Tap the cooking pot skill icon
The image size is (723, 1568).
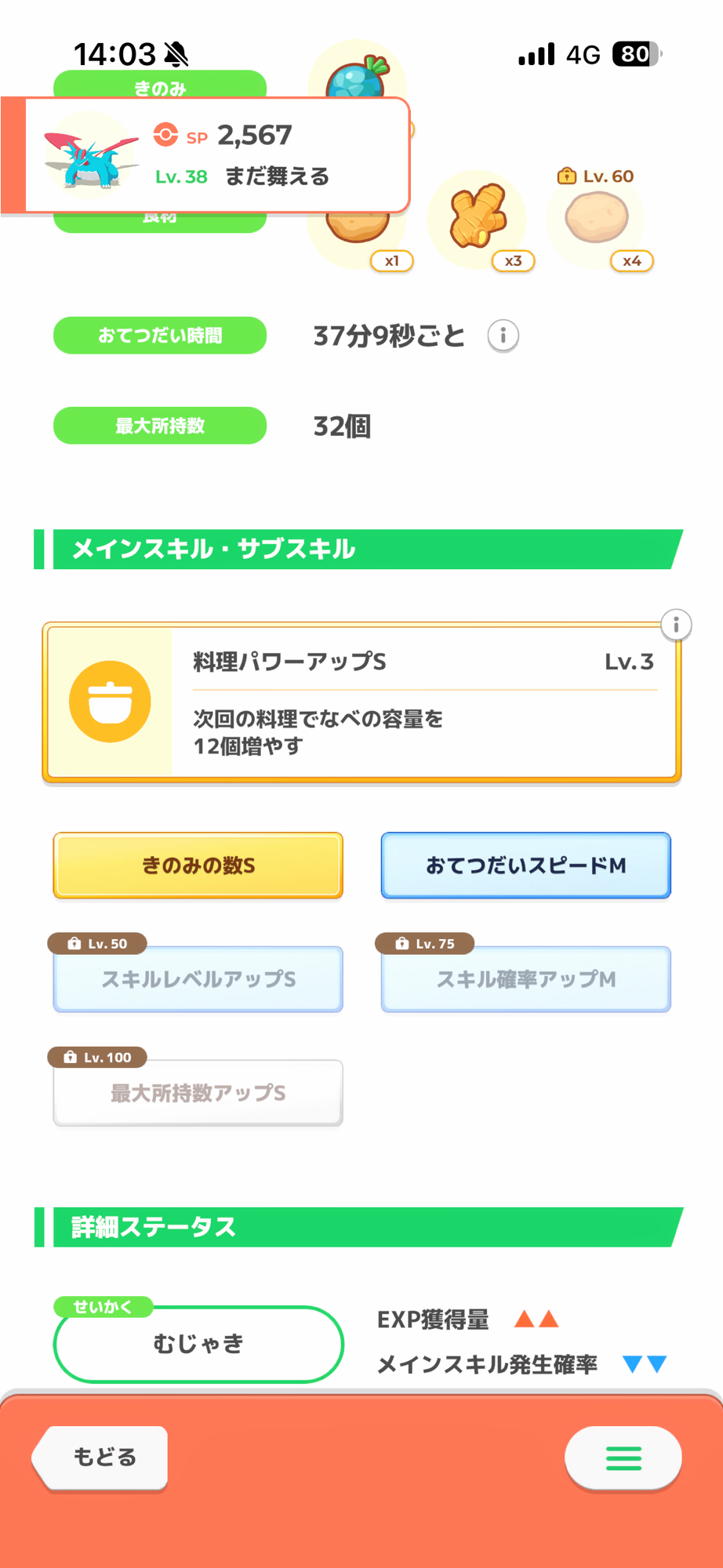point(110,702)
